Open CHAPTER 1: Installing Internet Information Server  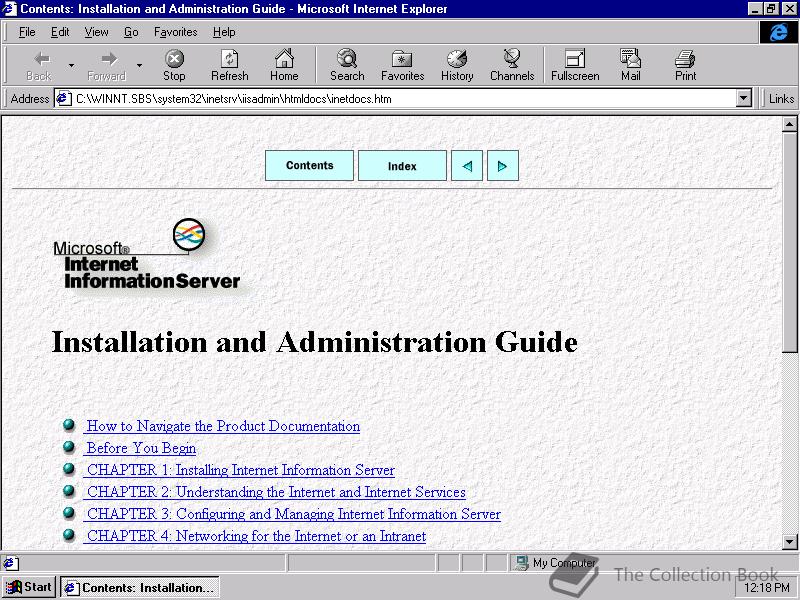241,470
